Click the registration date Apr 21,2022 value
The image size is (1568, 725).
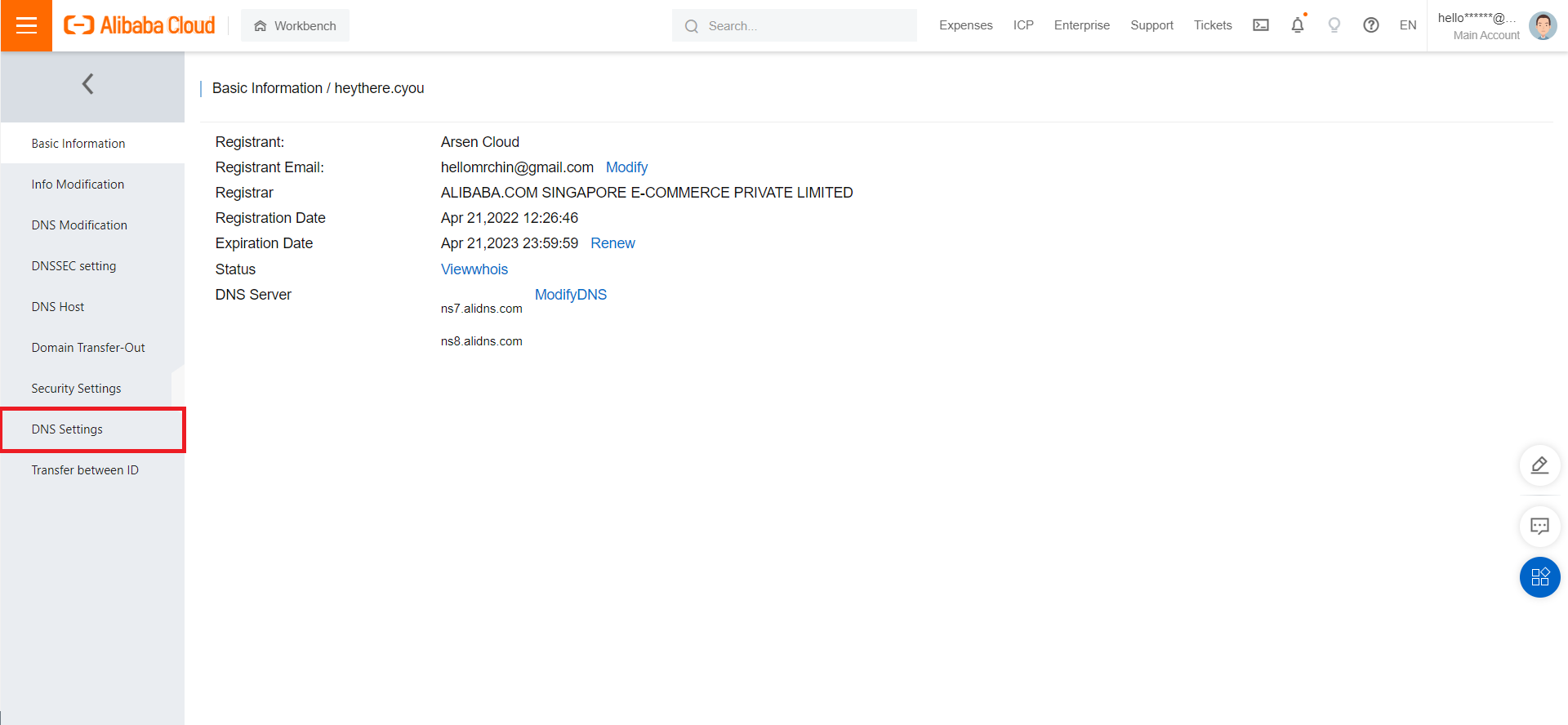[510, 218]
